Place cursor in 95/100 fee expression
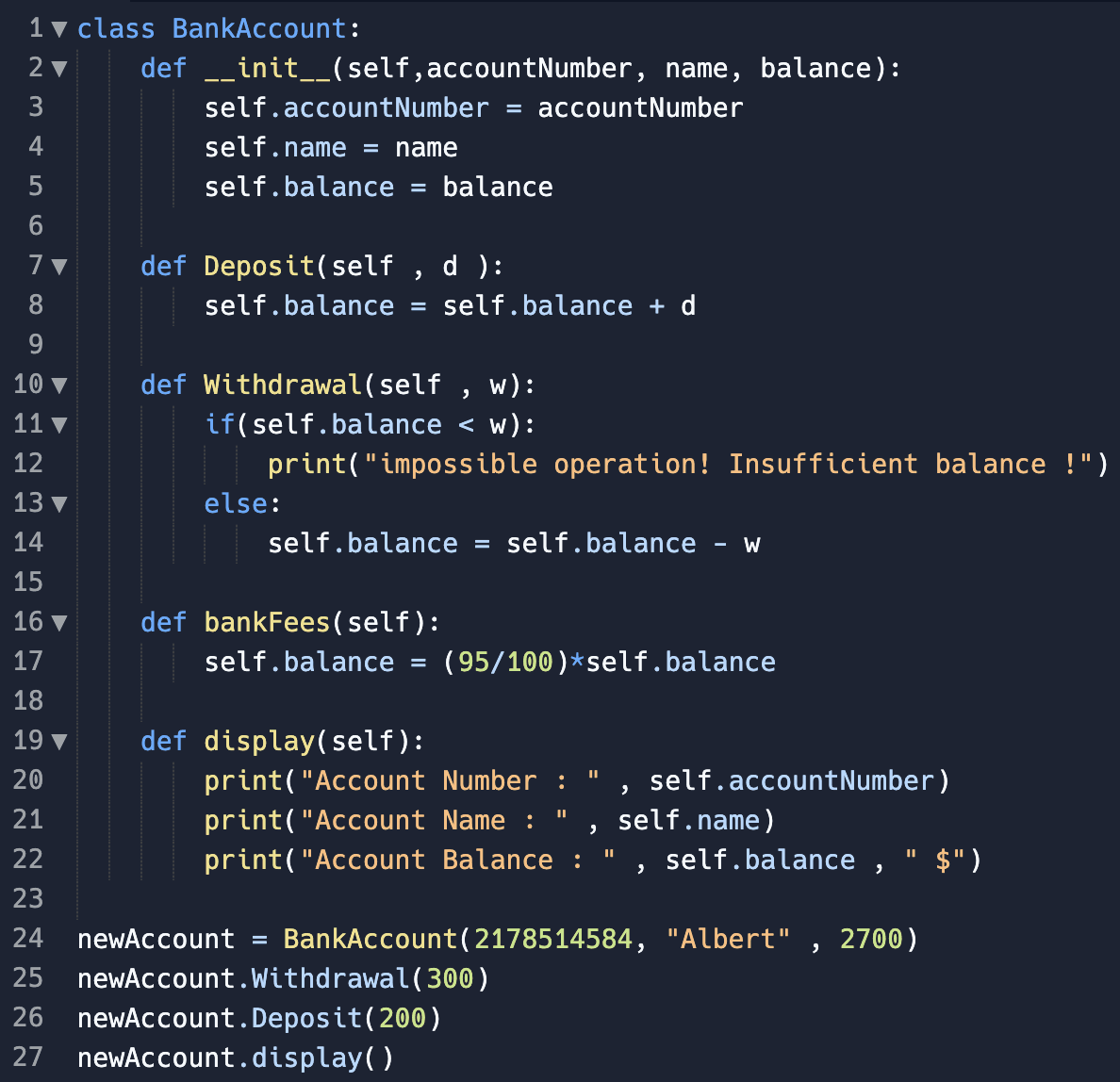Image resolution: width=1120 pixels, height=1082 pixels. click(x=505, y=662)
